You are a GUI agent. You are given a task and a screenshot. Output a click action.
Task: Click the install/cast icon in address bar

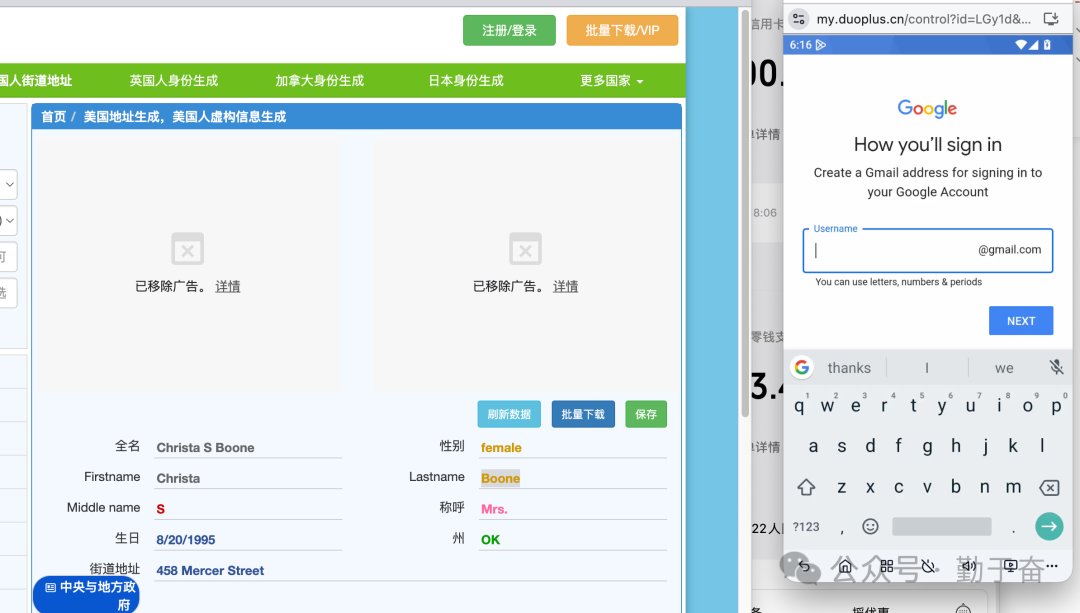(x=1051, y=19)
